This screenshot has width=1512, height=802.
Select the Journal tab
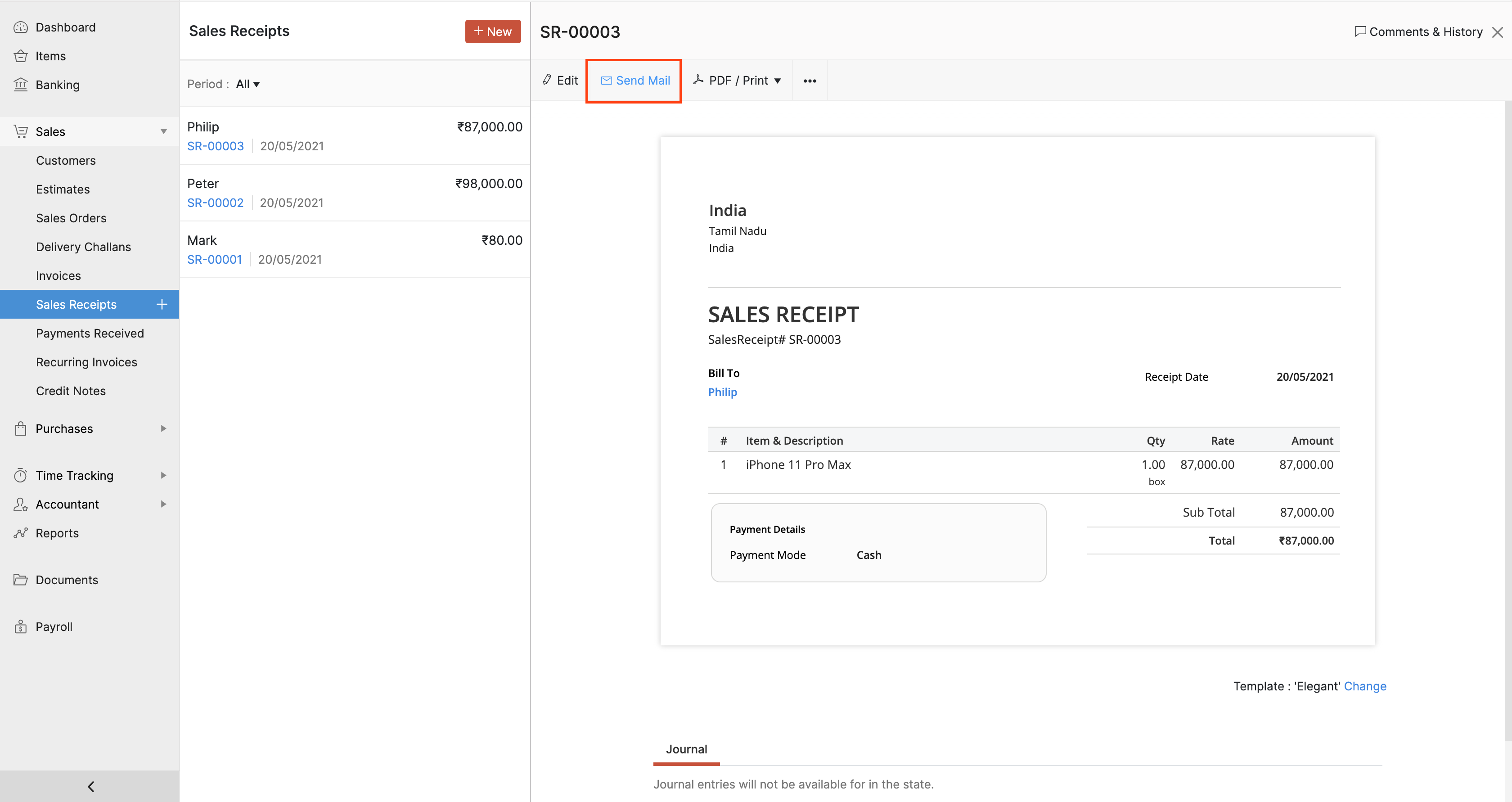coord(686,750)
